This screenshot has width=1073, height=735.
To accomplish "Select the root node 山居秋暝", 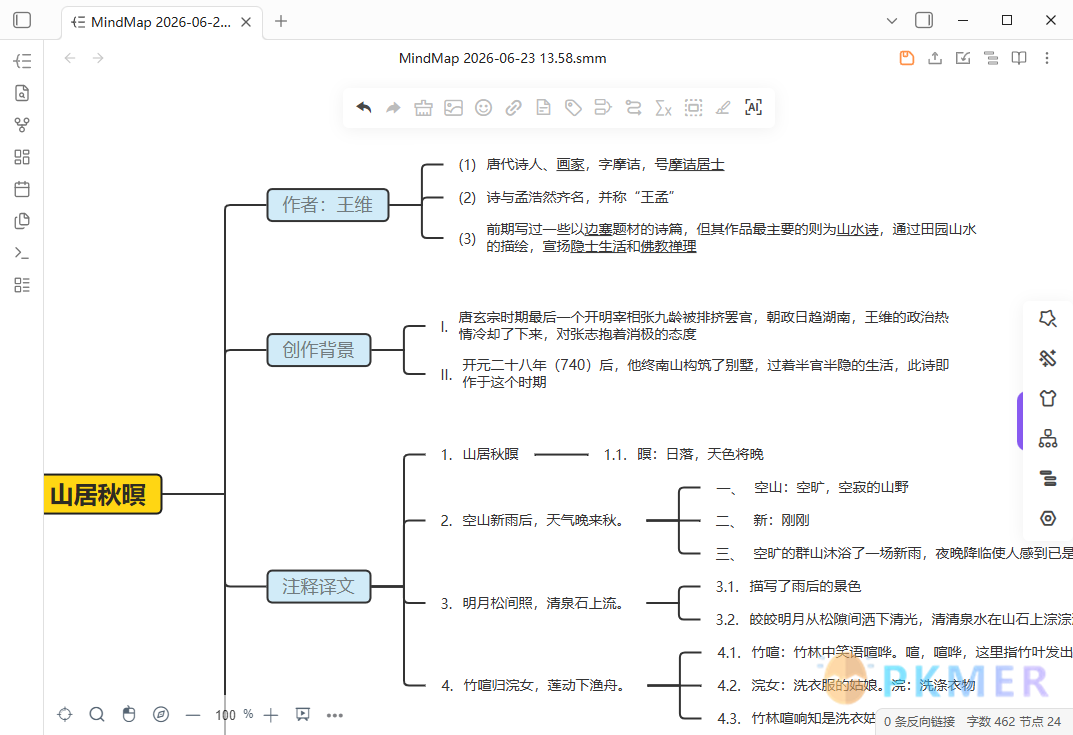I will (103, 494).
